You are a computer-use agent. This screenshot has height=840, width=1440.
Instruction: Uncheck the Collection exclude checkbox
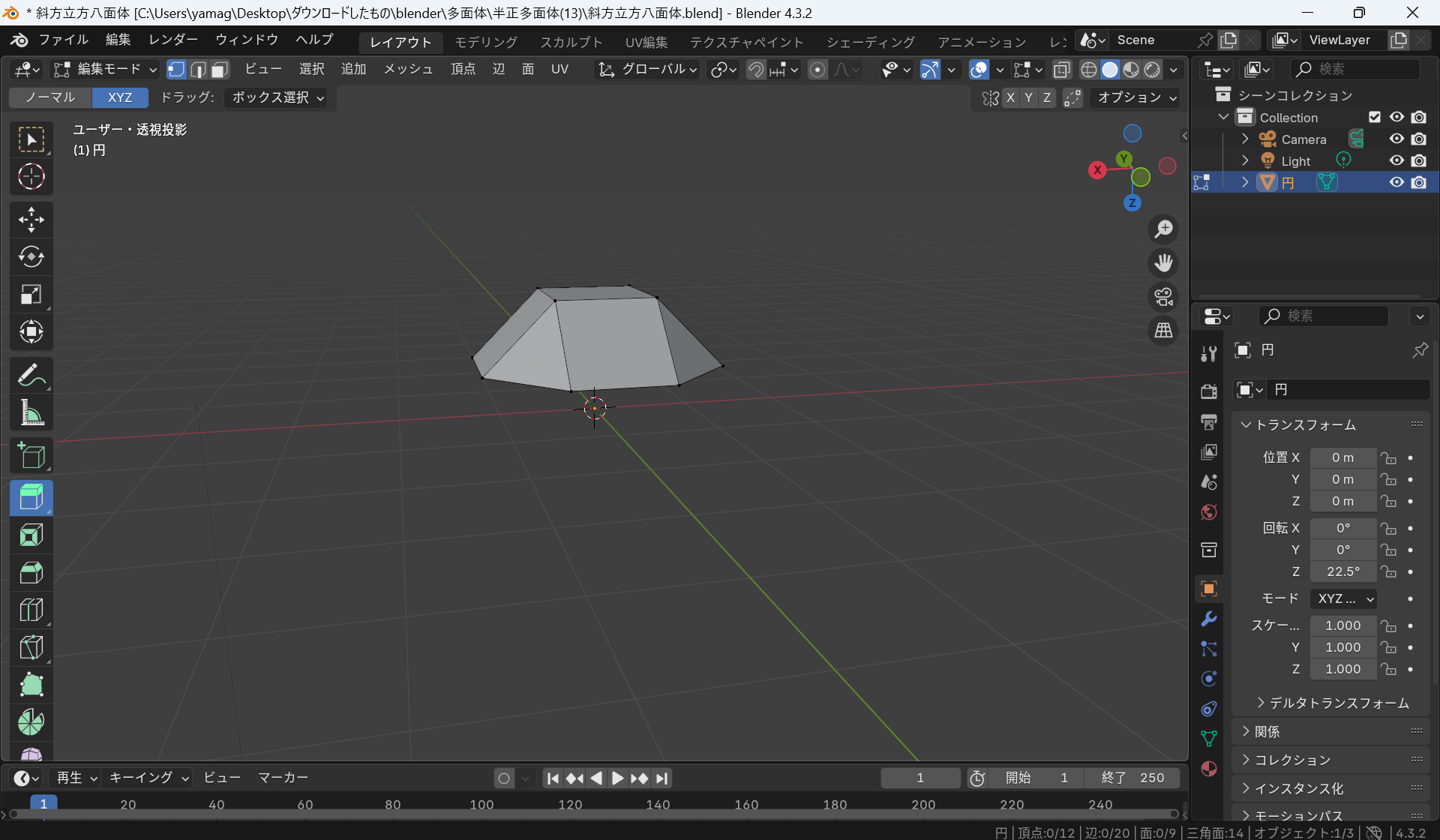click(x=1375, y=117)
